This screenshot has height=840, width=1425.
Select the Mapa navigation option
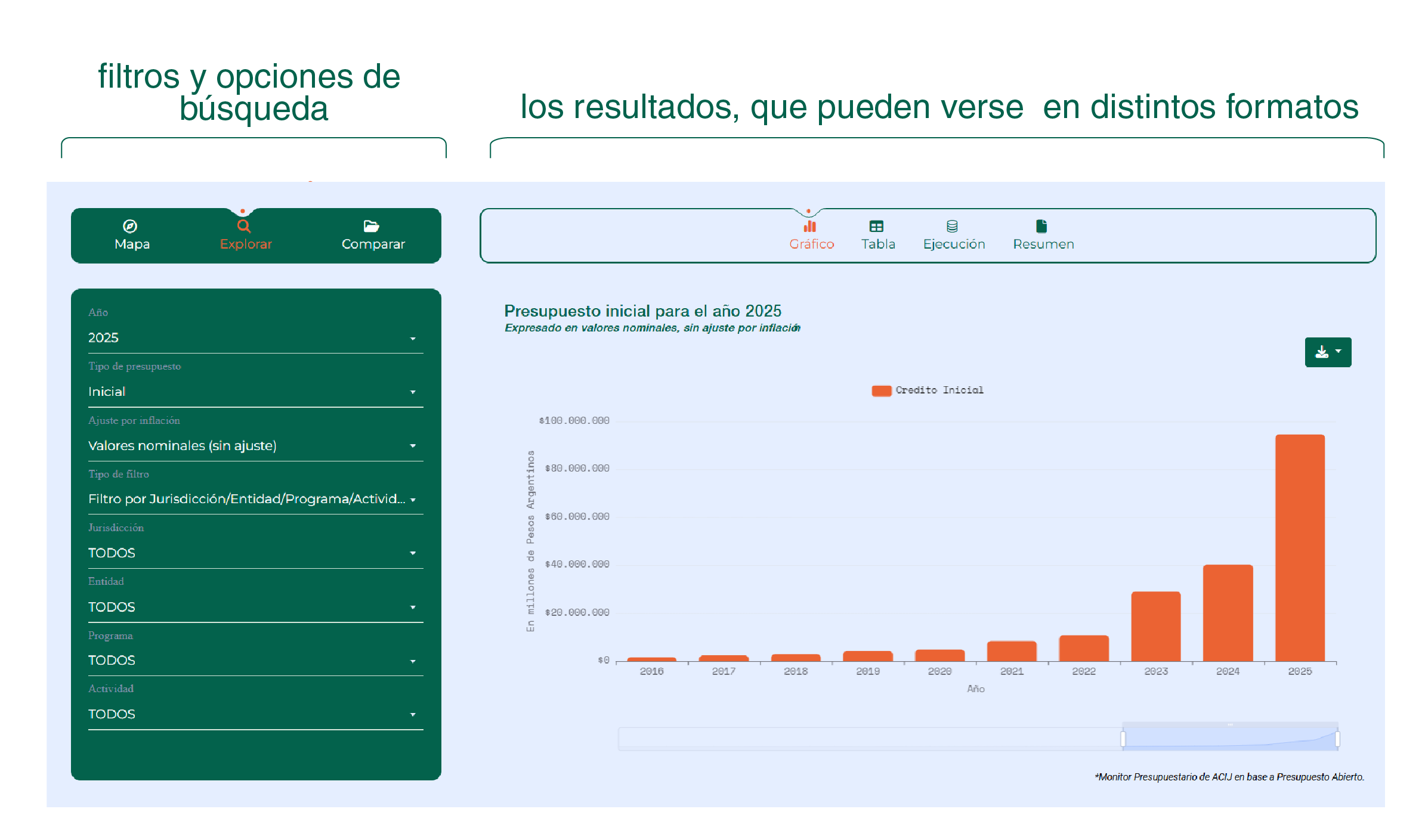(131, 235)
